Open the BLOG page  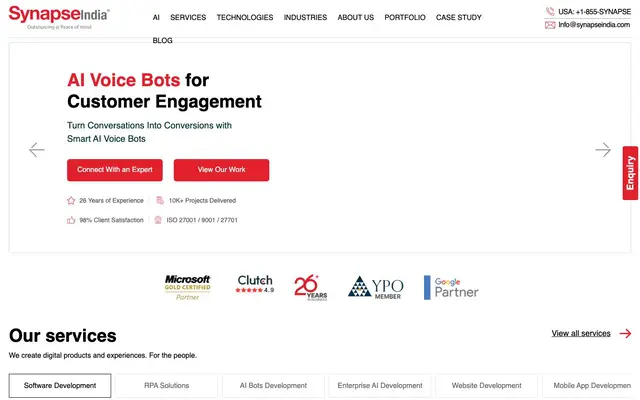[x=162, y=40]
